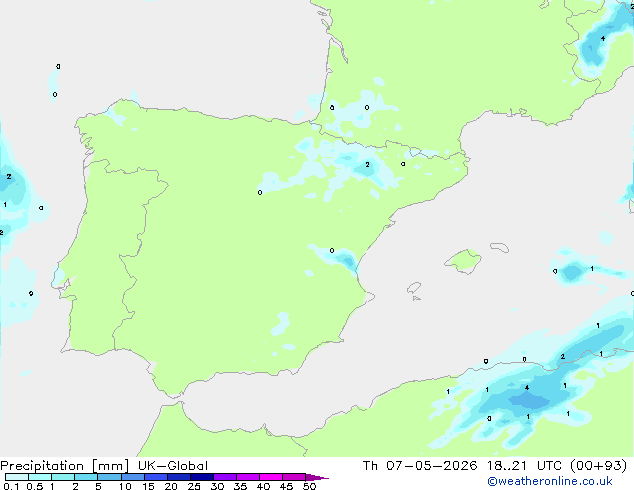Click the 20–25 mm legend color swatch

[179, 477]
